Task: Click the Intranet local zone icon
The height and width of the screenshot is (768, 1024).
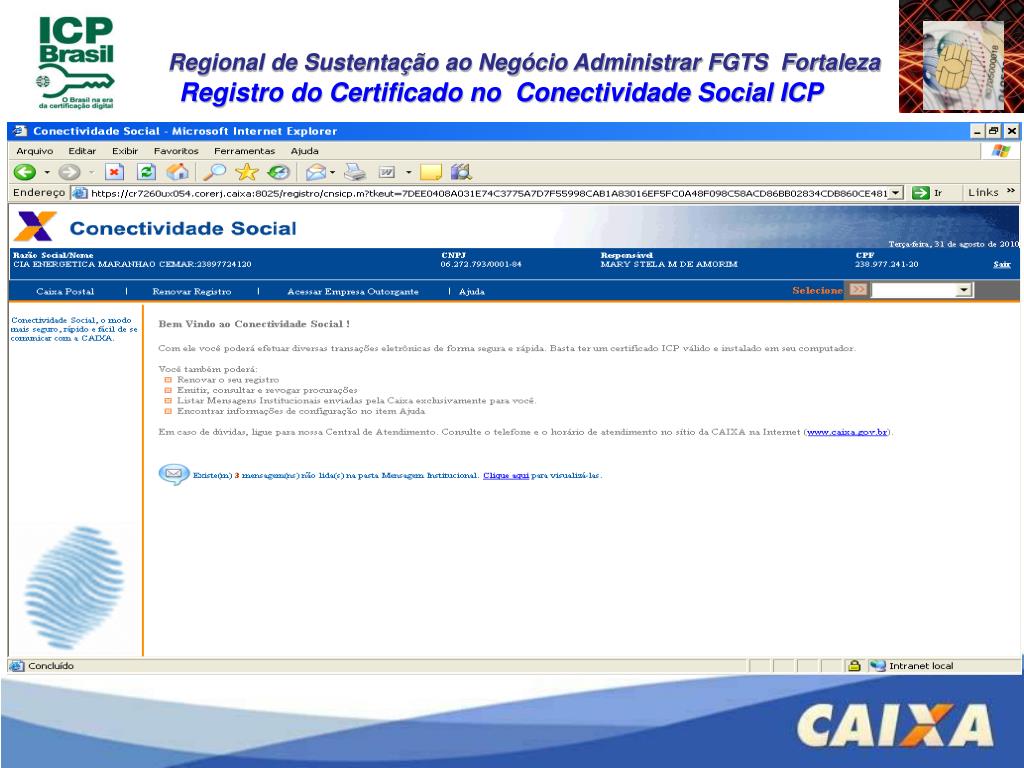Action: point(878,666)
